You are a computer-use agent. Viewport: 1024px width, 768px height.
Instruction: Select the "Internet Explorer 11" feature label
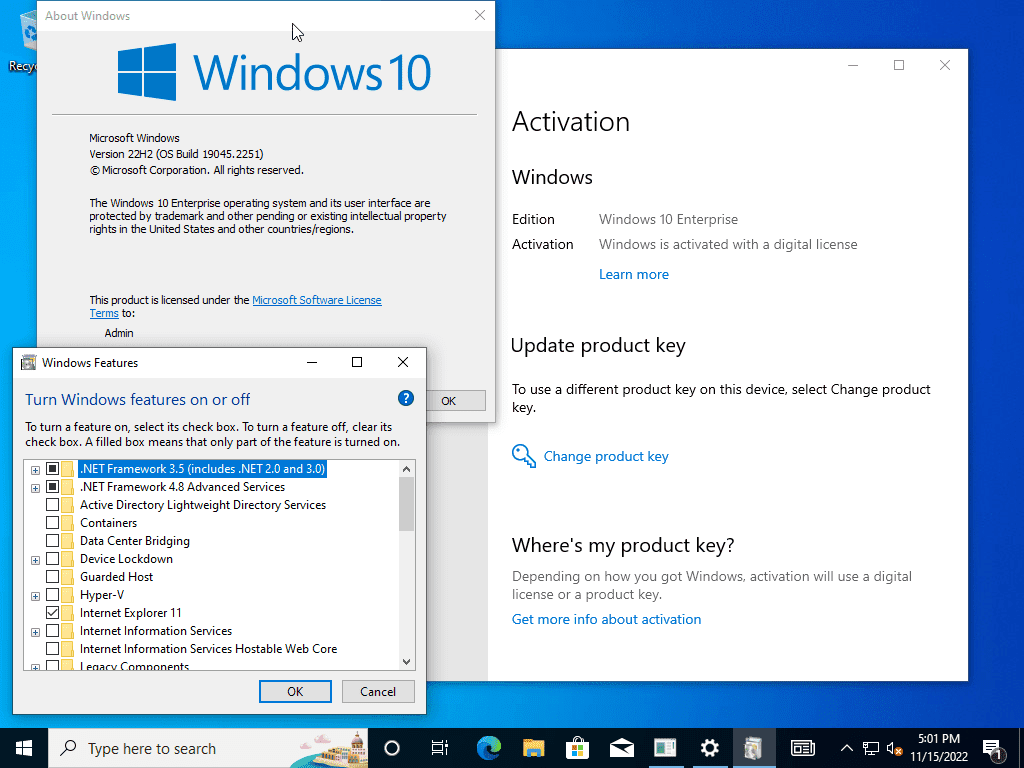[x=131, y=613]
